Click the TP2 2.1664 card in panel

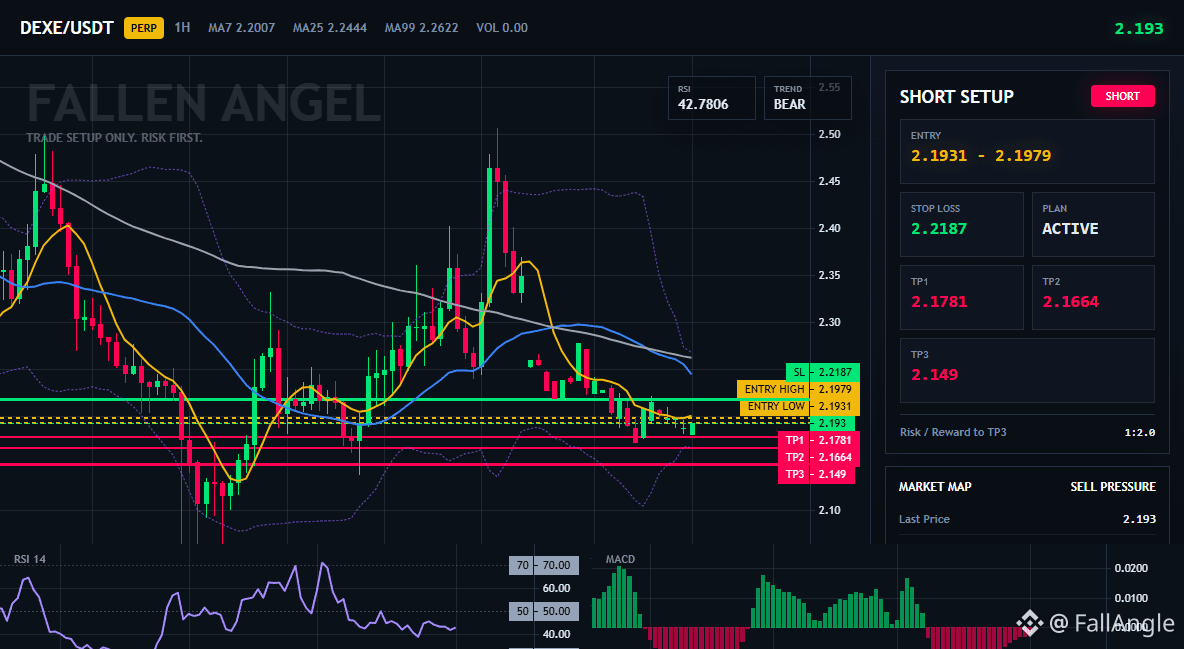coord(1093,297)
